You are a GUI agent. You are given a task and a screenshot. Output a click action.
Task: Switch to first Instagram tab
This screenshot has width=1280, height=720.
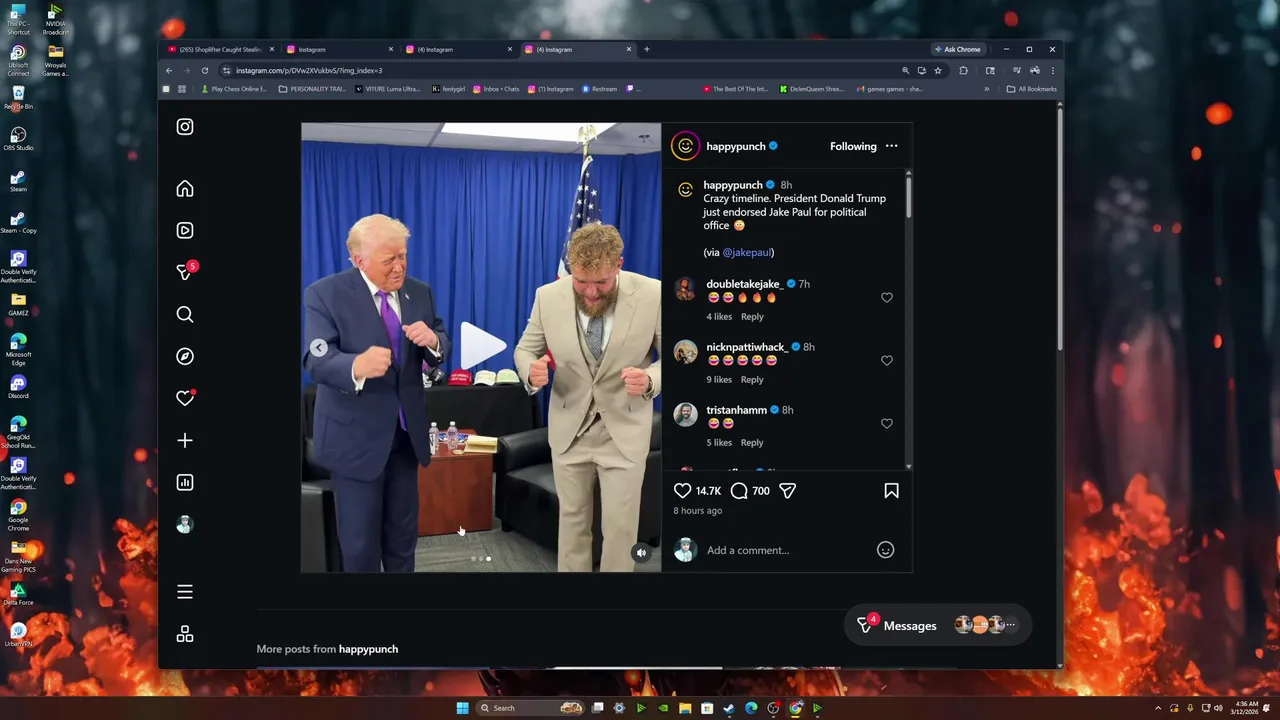click(x=340, y=49)
